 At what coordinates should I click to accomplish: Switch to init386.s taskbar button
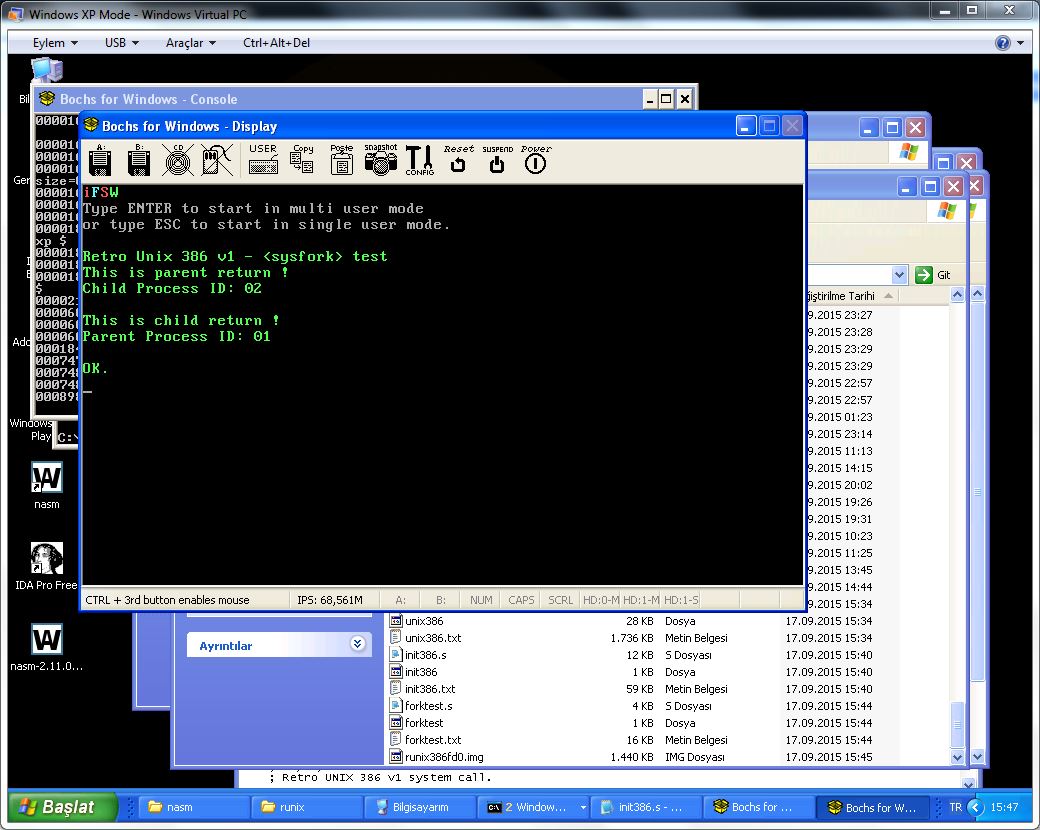646,807
